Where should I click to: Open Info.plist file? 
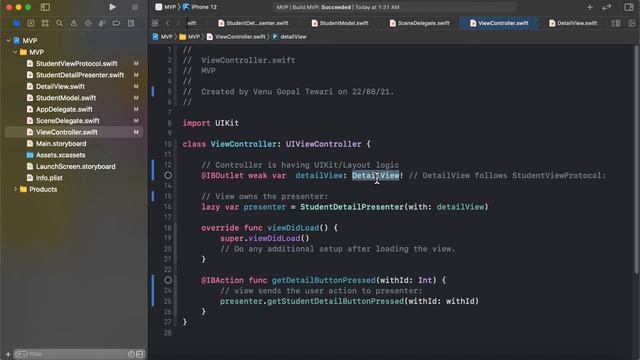coord(49,178)
